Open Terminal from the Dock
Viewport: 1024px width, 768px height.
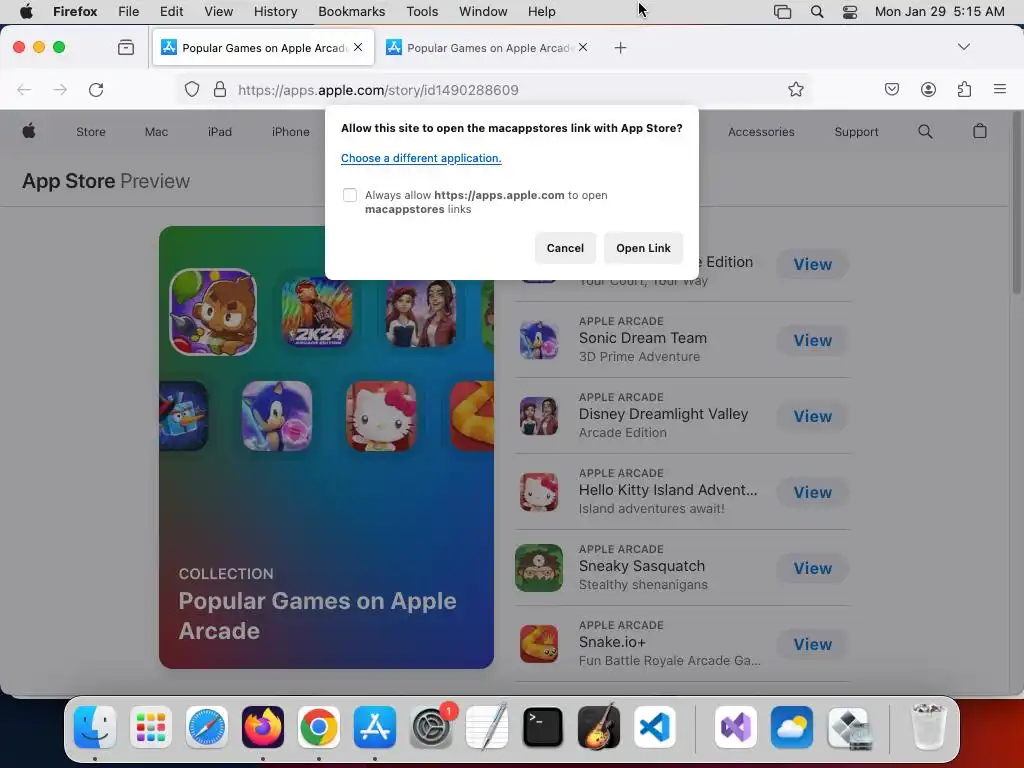543,727
